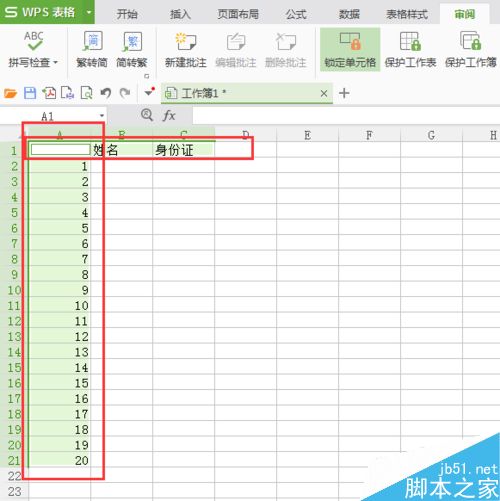Click the export to PDF icon
This screenshot has height=501, width=500.
(49, 93)
